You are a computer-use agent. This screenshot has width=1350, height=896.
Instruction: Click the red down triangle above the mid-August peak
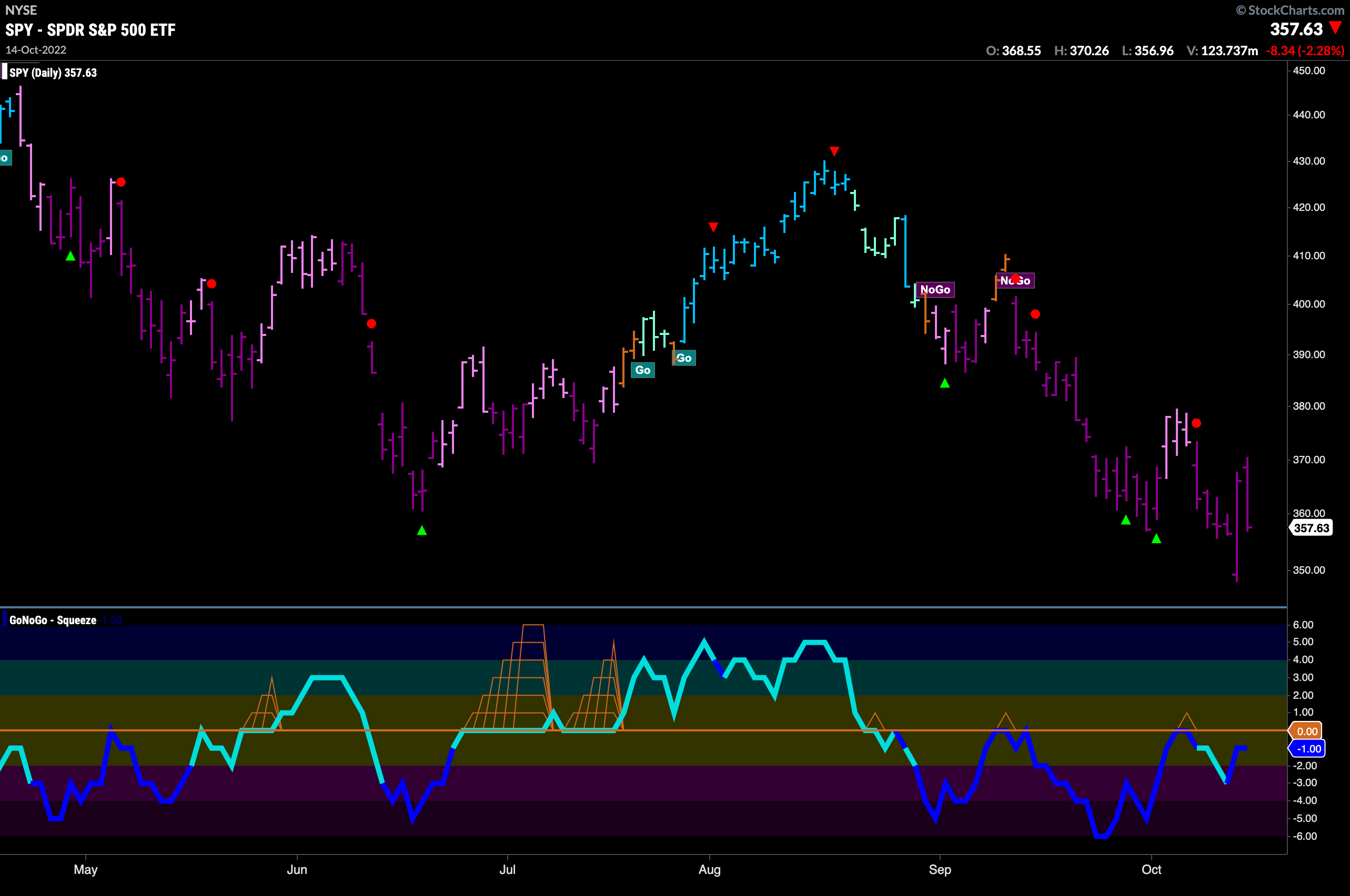coord(834,151)
